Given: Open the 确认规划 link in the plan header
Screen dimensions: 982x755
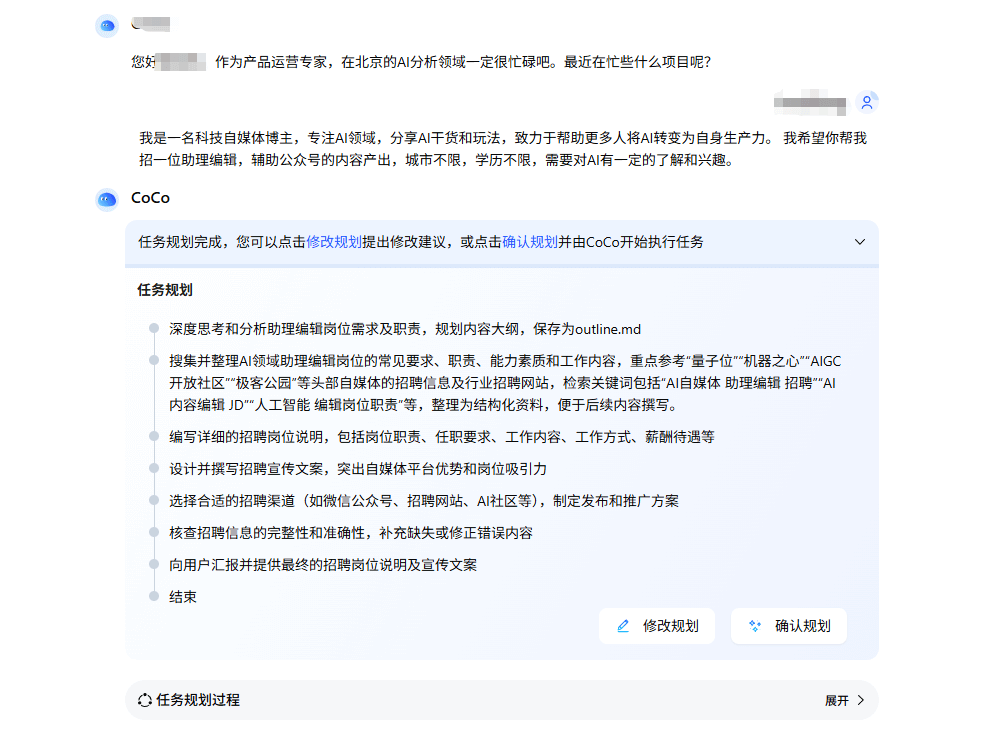Looking at the screenshot, I should tap(530, 242).
